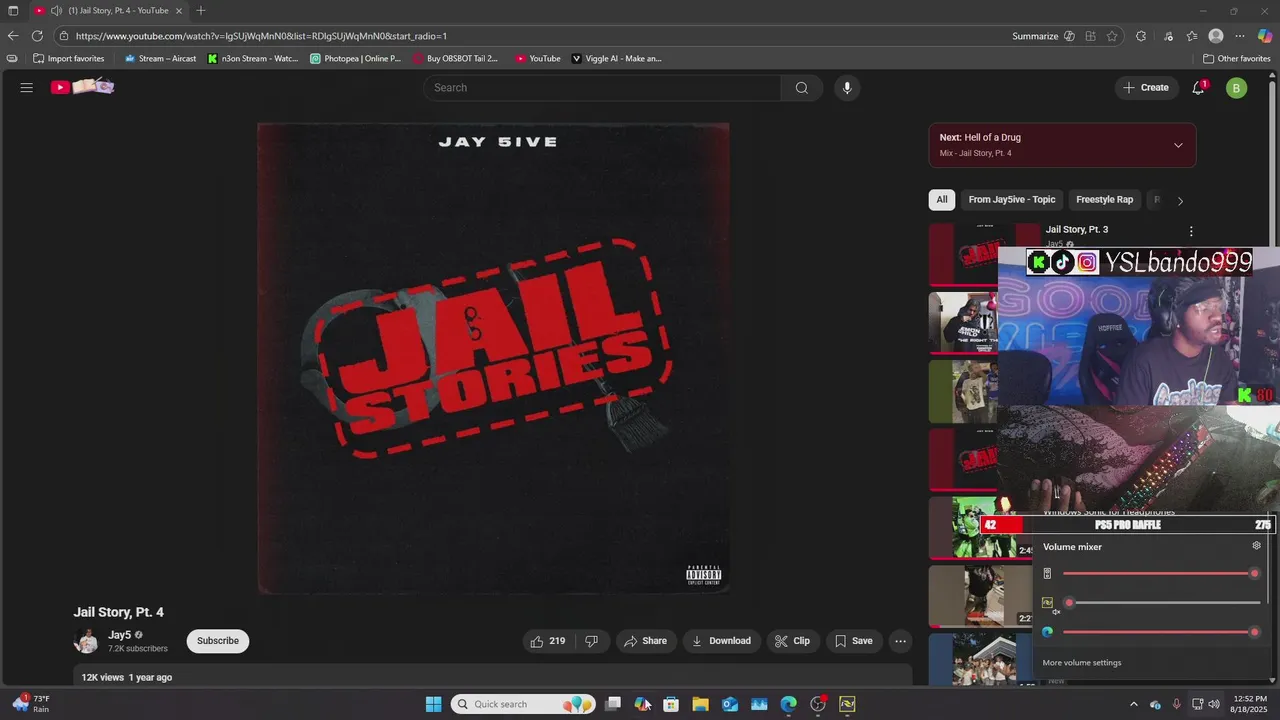Click the address bar URL

click(x=261, y=36)
